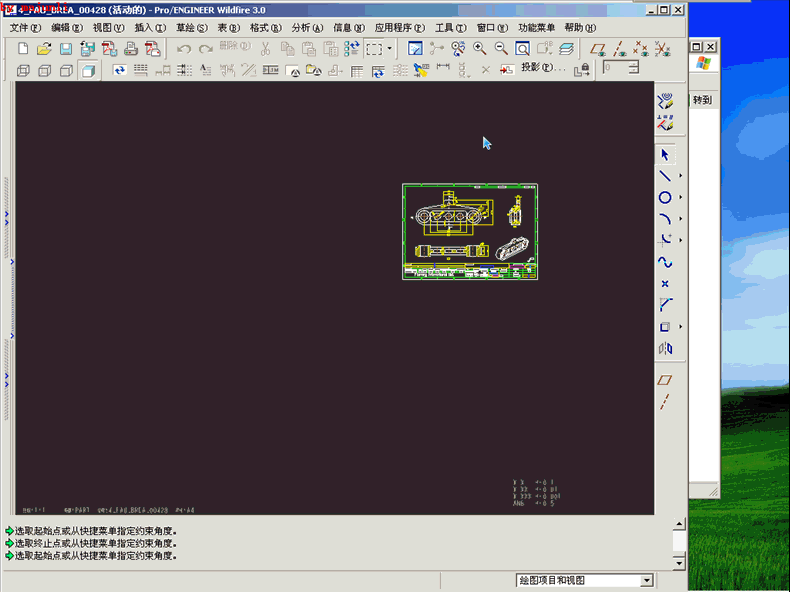Open the 功能菜单 menu item
This screenshot has width=790, height=592.
click(x=537, y=28)
